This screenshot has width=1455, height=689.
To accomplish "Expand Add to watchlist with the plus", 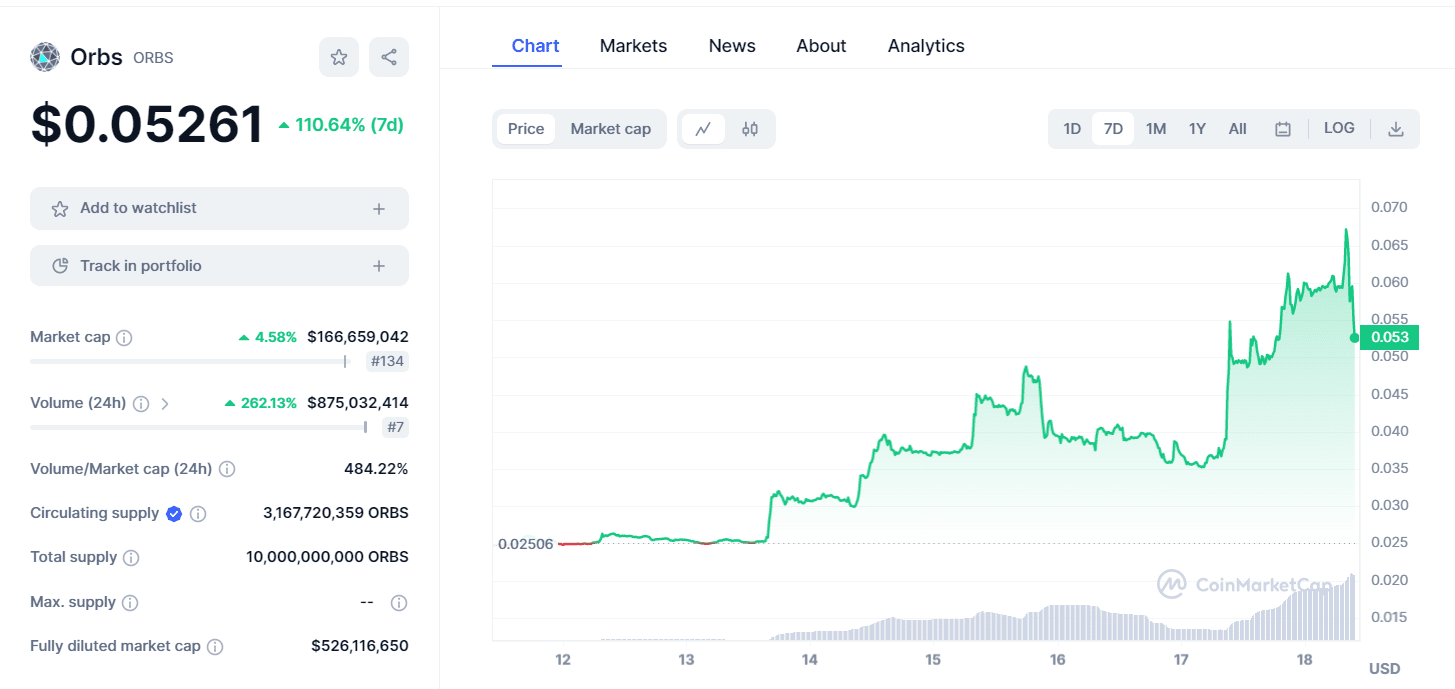I will pos(378,208).
